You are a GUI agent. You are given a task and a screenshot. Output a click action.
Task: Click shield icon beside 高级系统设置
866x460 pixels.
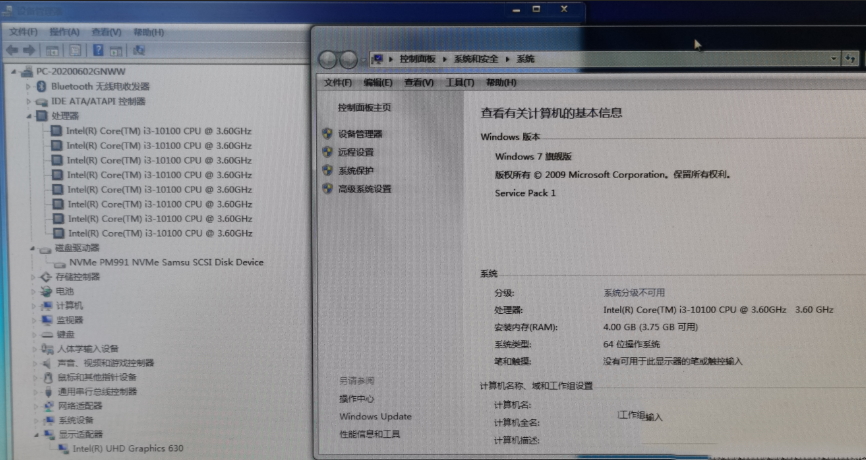(x=328, y=188)
